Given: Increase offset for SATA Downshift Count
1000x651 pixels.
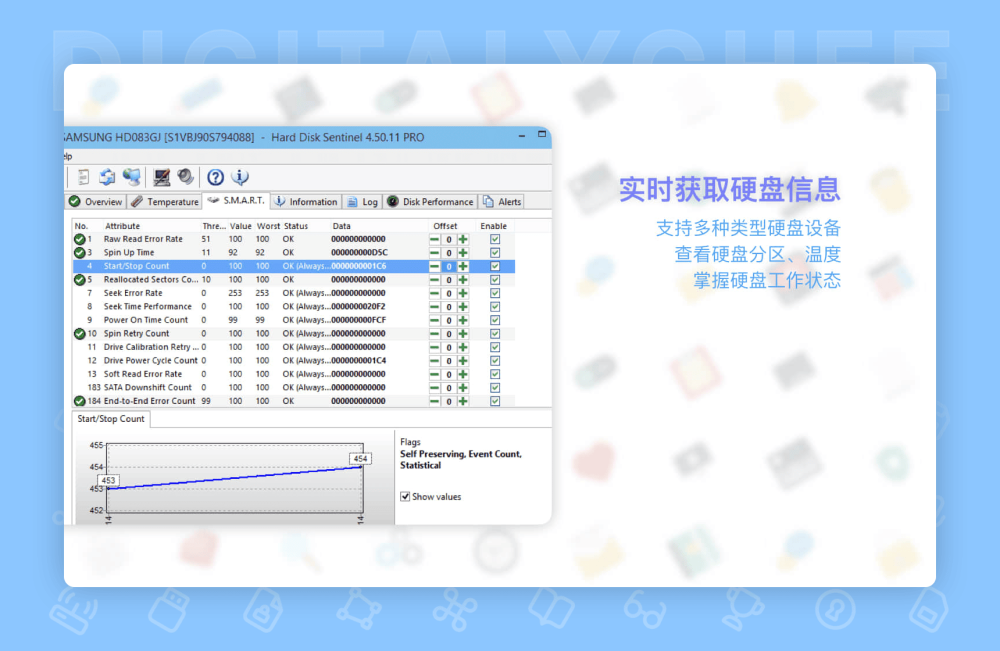Looking at the screenshot, I should pyautogui.click(x=463, y=388).
